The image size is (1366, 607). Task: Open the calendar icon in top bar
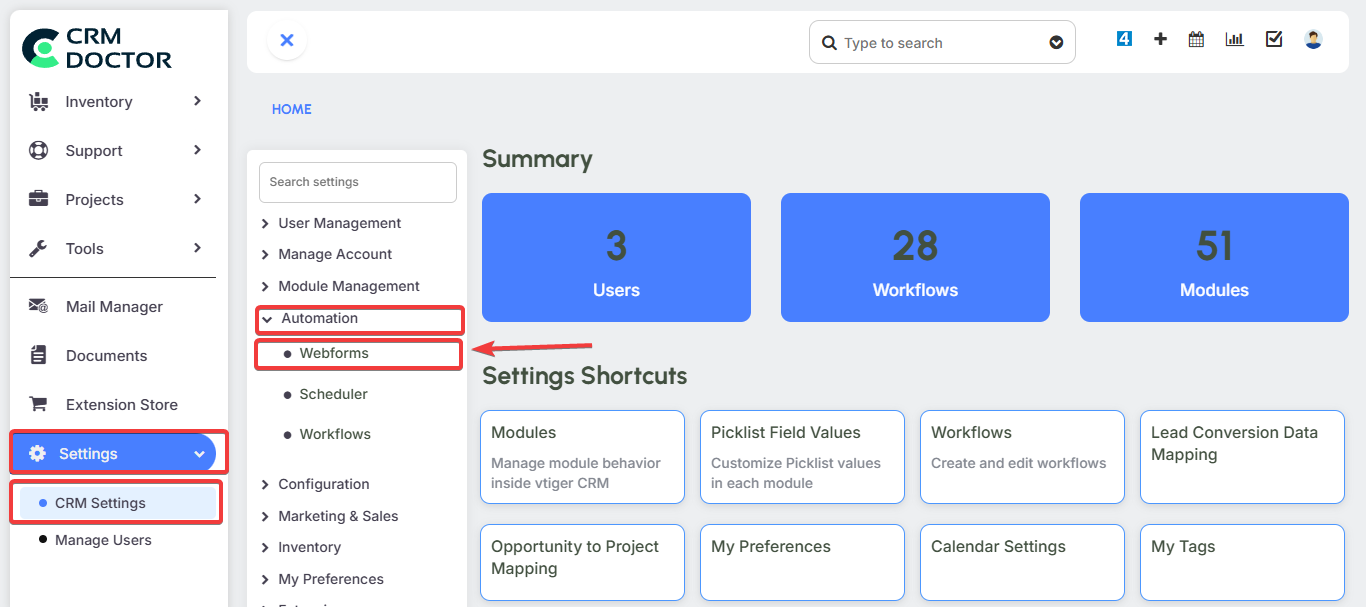tap(1196, 39)
